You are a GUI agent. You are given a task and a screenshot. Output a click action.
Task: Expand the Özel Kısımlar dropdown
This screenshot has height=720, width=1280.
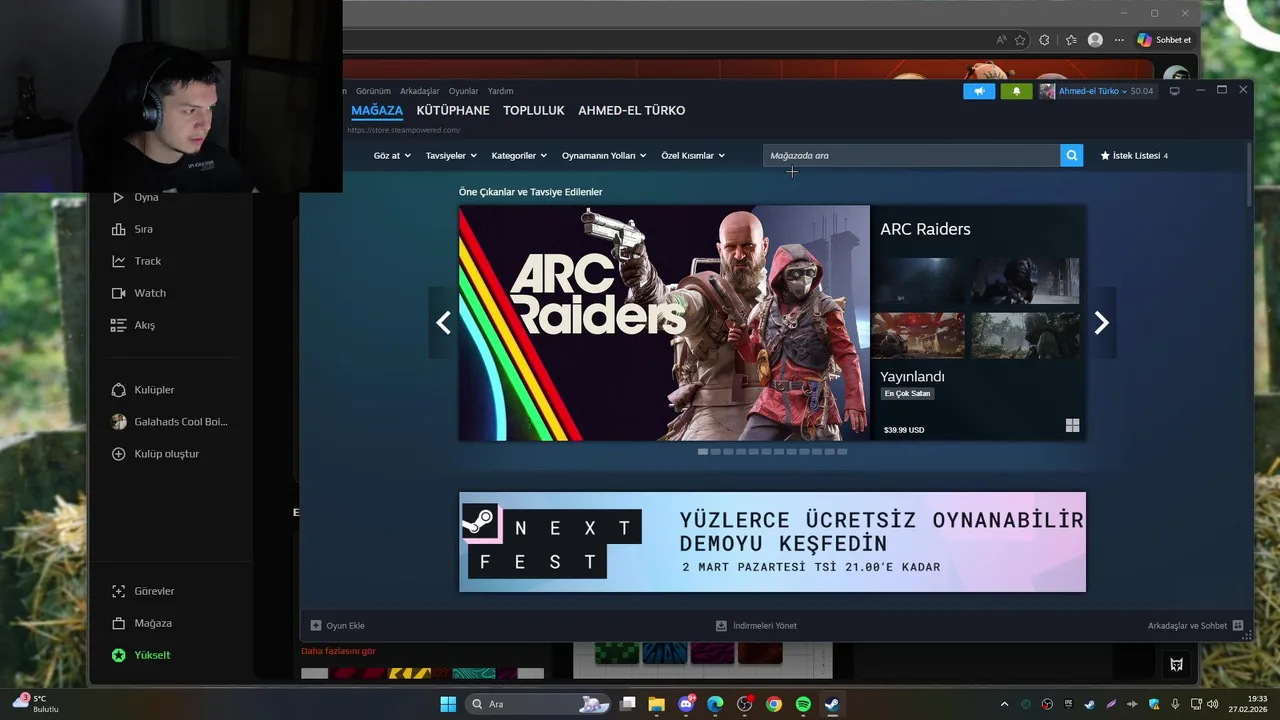(693, 156)
